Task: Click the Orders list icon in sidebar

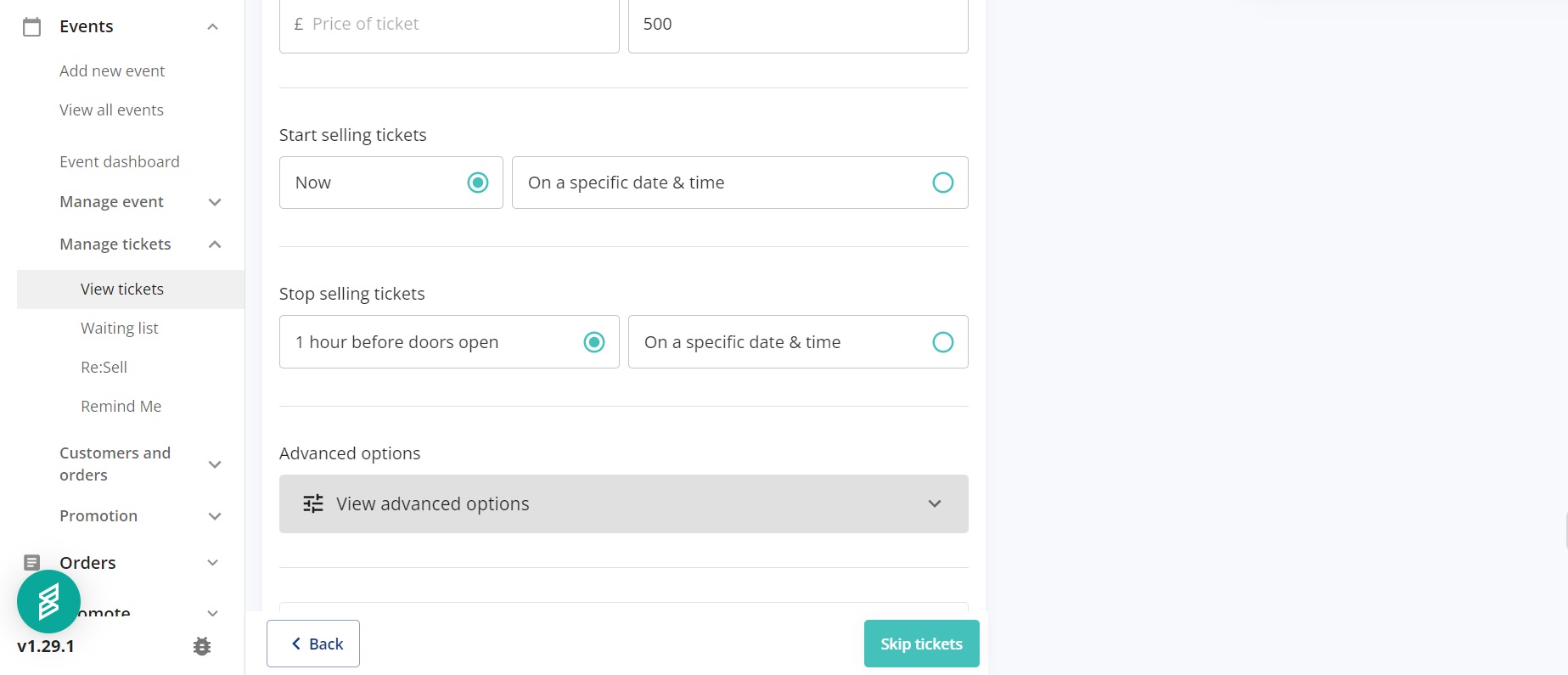Action: click(x=32, y=562)
